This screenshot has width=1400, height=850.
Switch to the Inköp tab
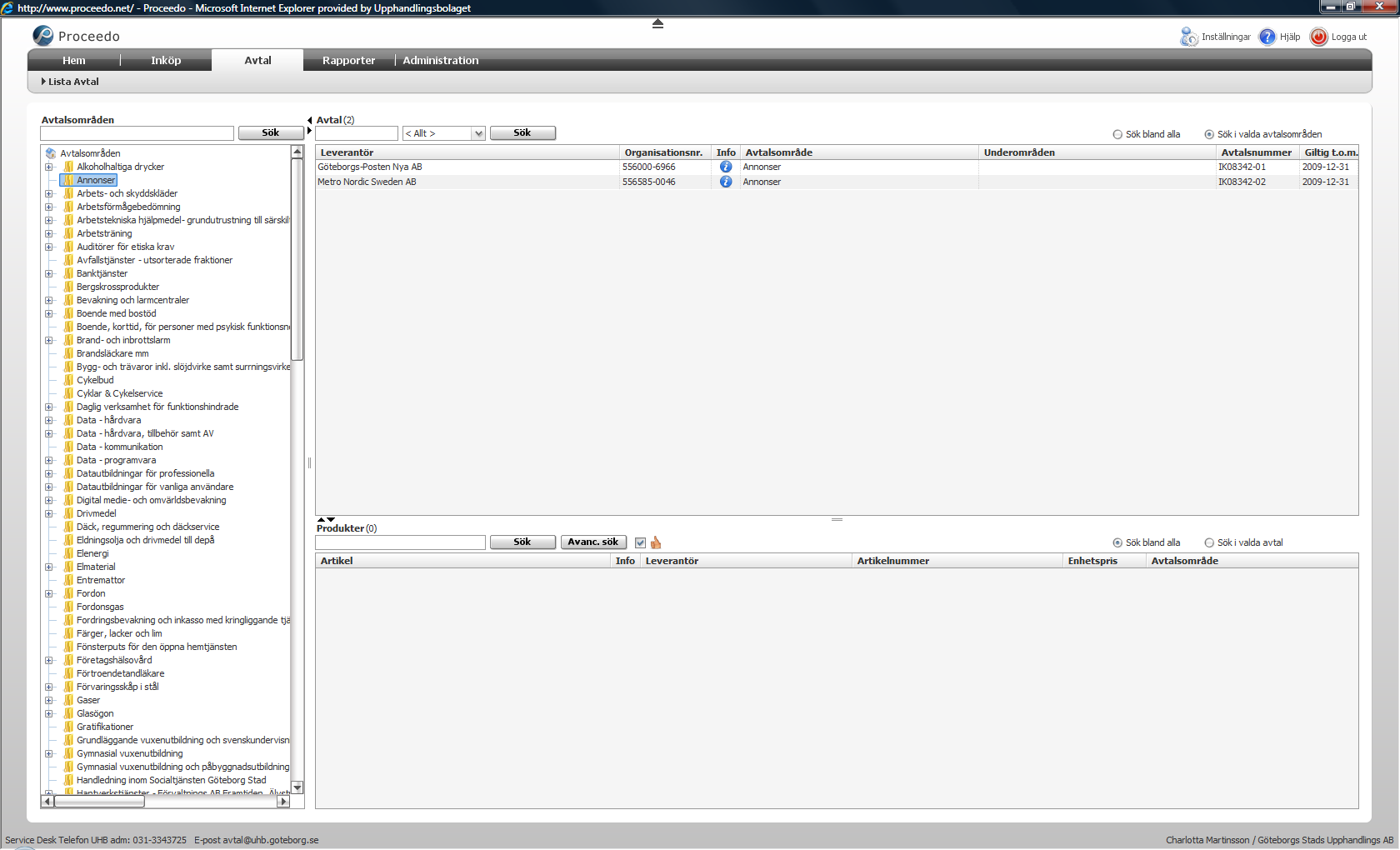pos(166,60)
